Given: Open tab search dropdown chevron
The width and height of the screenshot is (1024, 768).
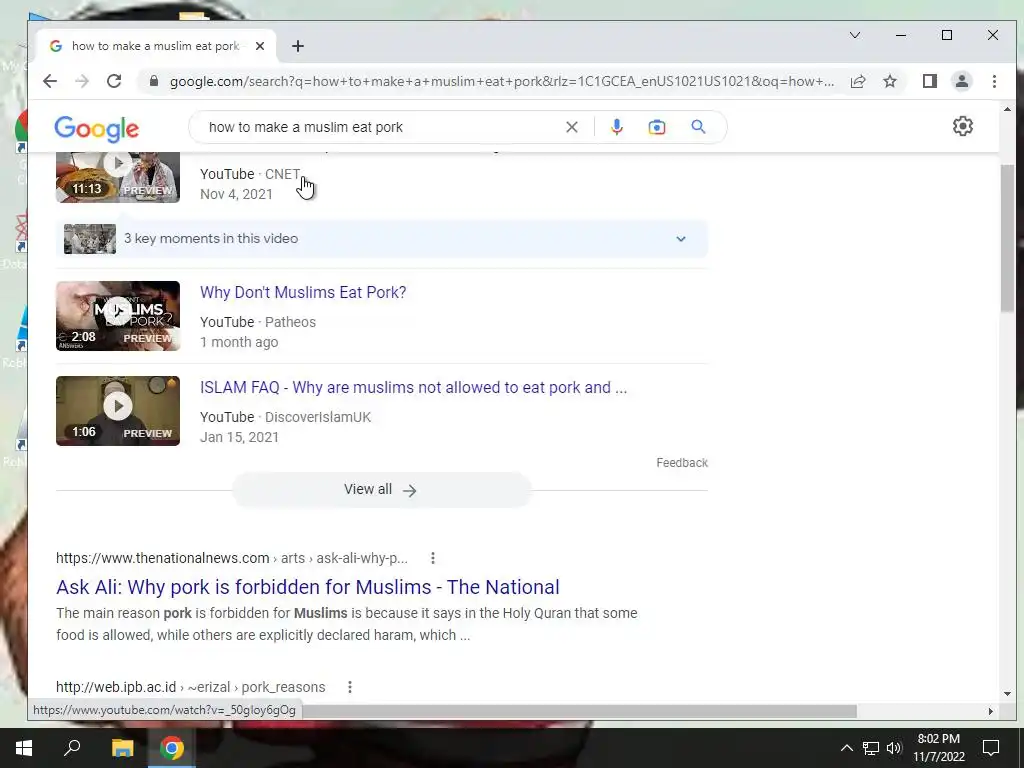Looking at the screenshot, I should [x=854, y=35].
